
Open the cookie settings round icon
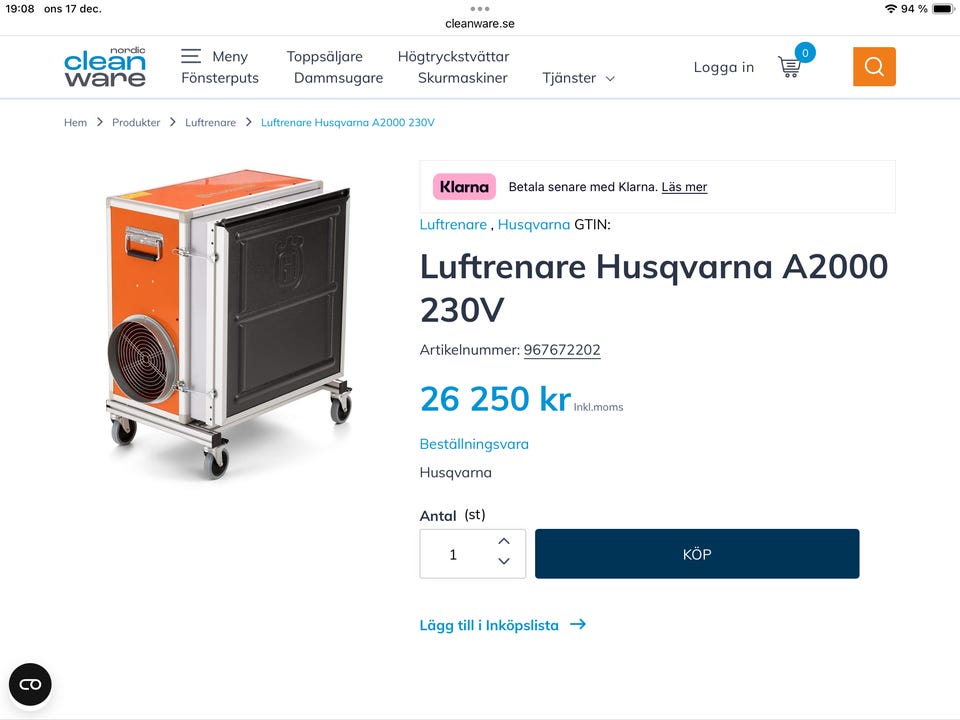[x=30, y=684]
